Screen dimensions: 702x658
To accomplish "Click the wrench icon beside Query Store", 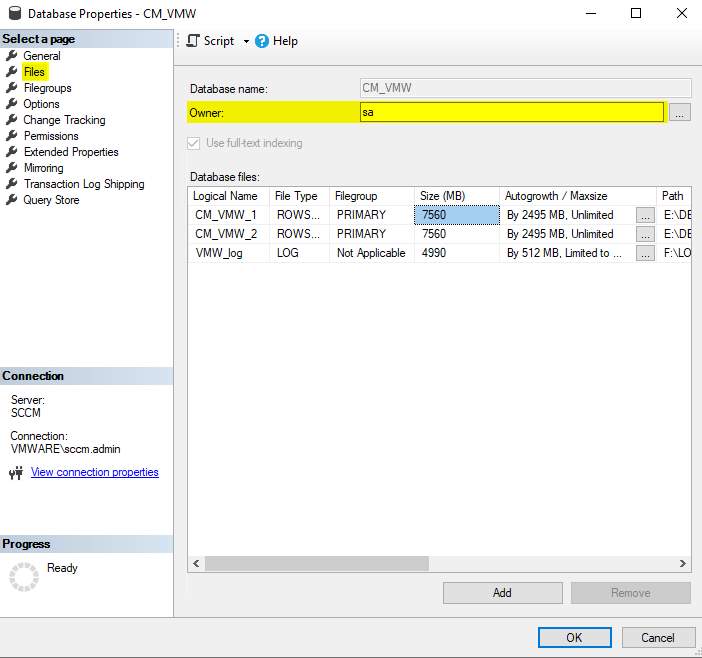I will (12, 200).
